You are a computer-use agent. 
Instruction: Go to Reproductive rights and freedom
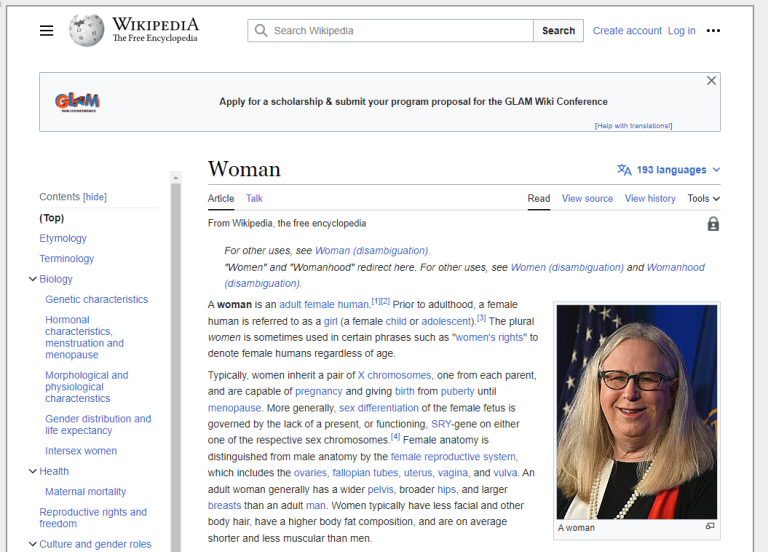(93, 518)
